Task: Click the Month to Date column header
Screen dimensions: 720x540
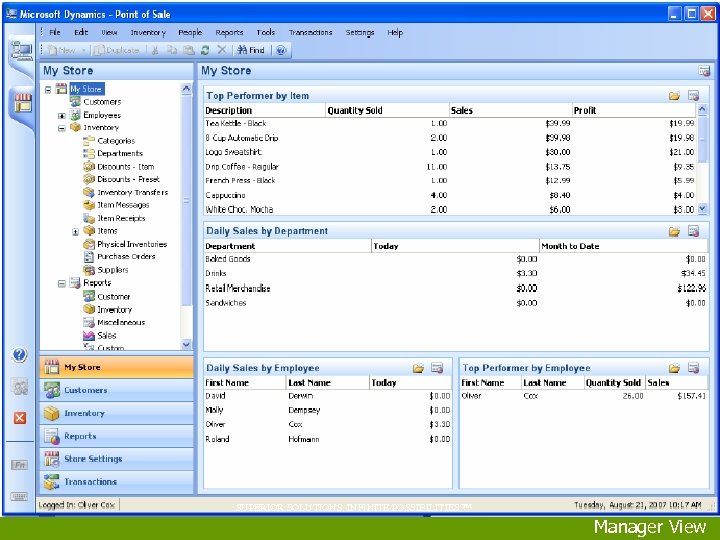Action: pyautogui.click(x=624, y=246)
